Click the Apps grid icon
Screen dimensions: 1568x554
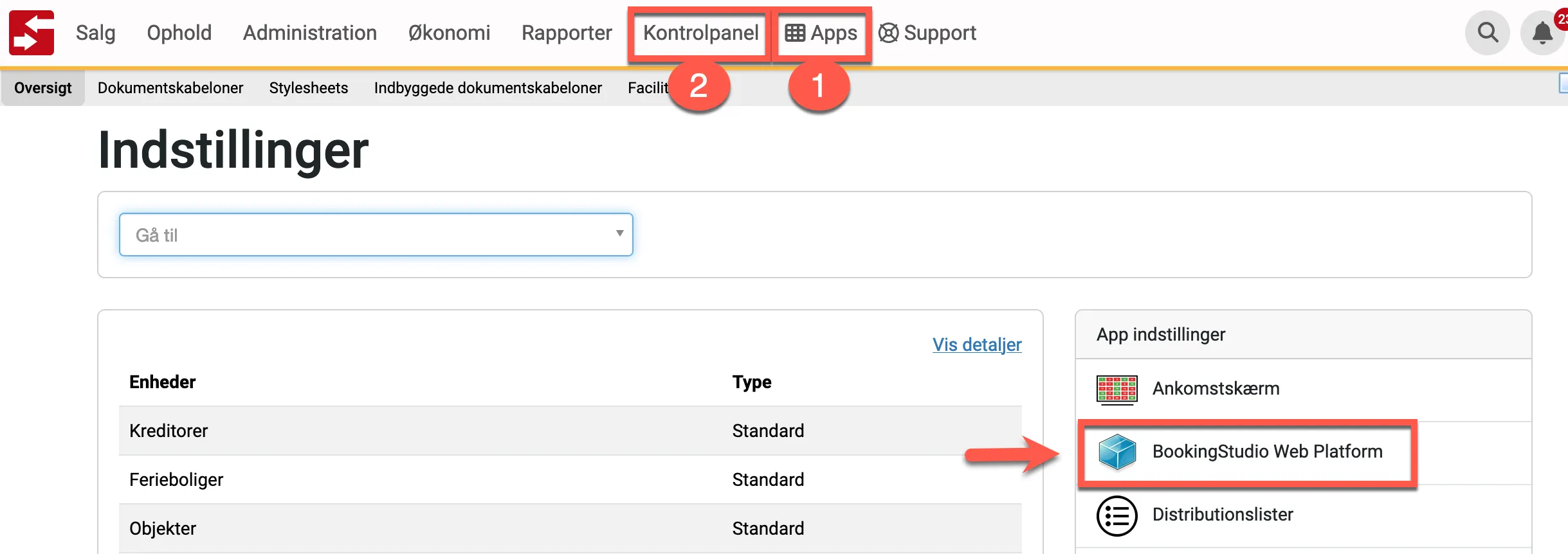pyautogui.click(x=795, y=33)
